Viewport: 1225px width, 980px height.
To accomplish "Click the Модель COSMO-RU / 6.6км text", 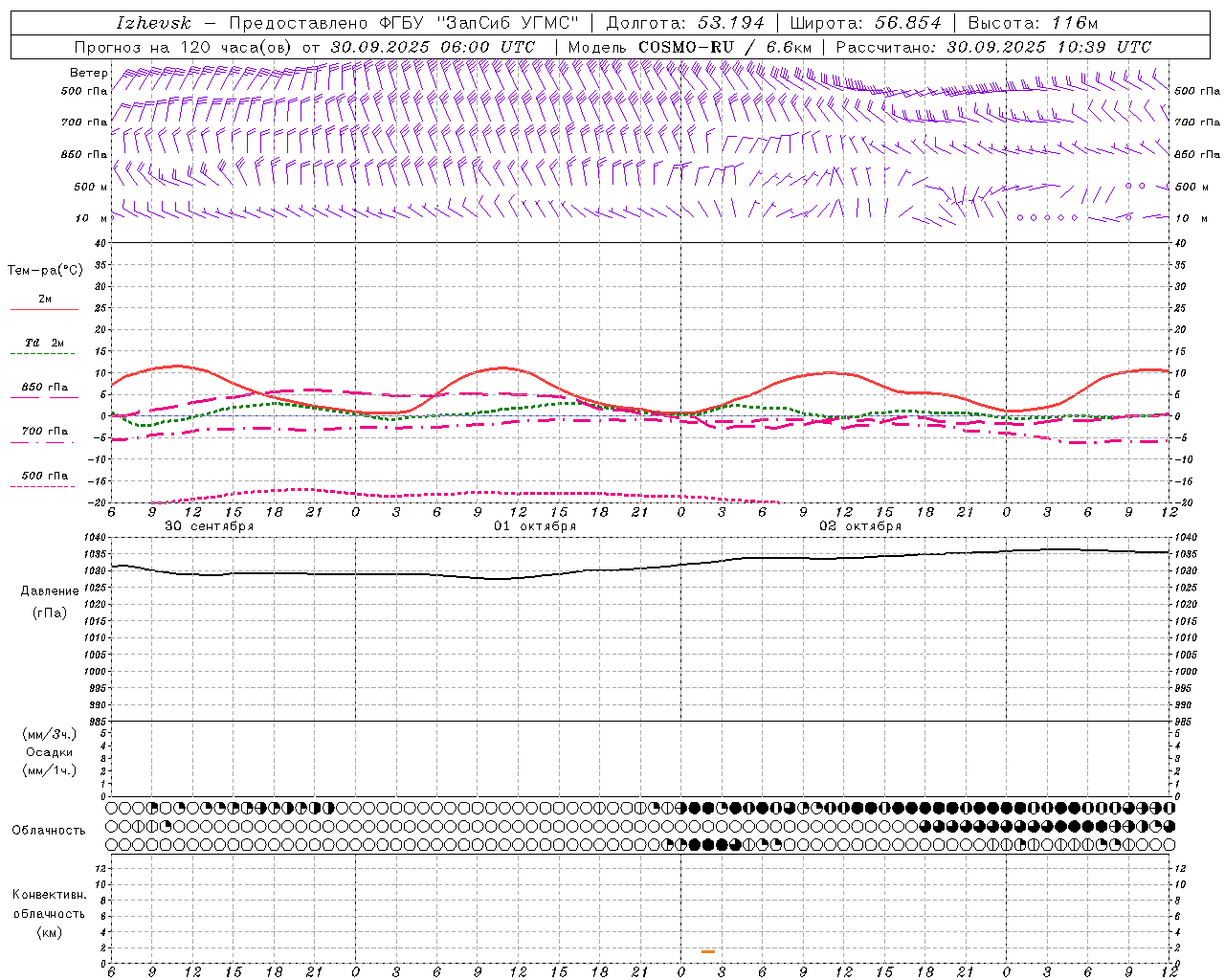I will [690, 47].
